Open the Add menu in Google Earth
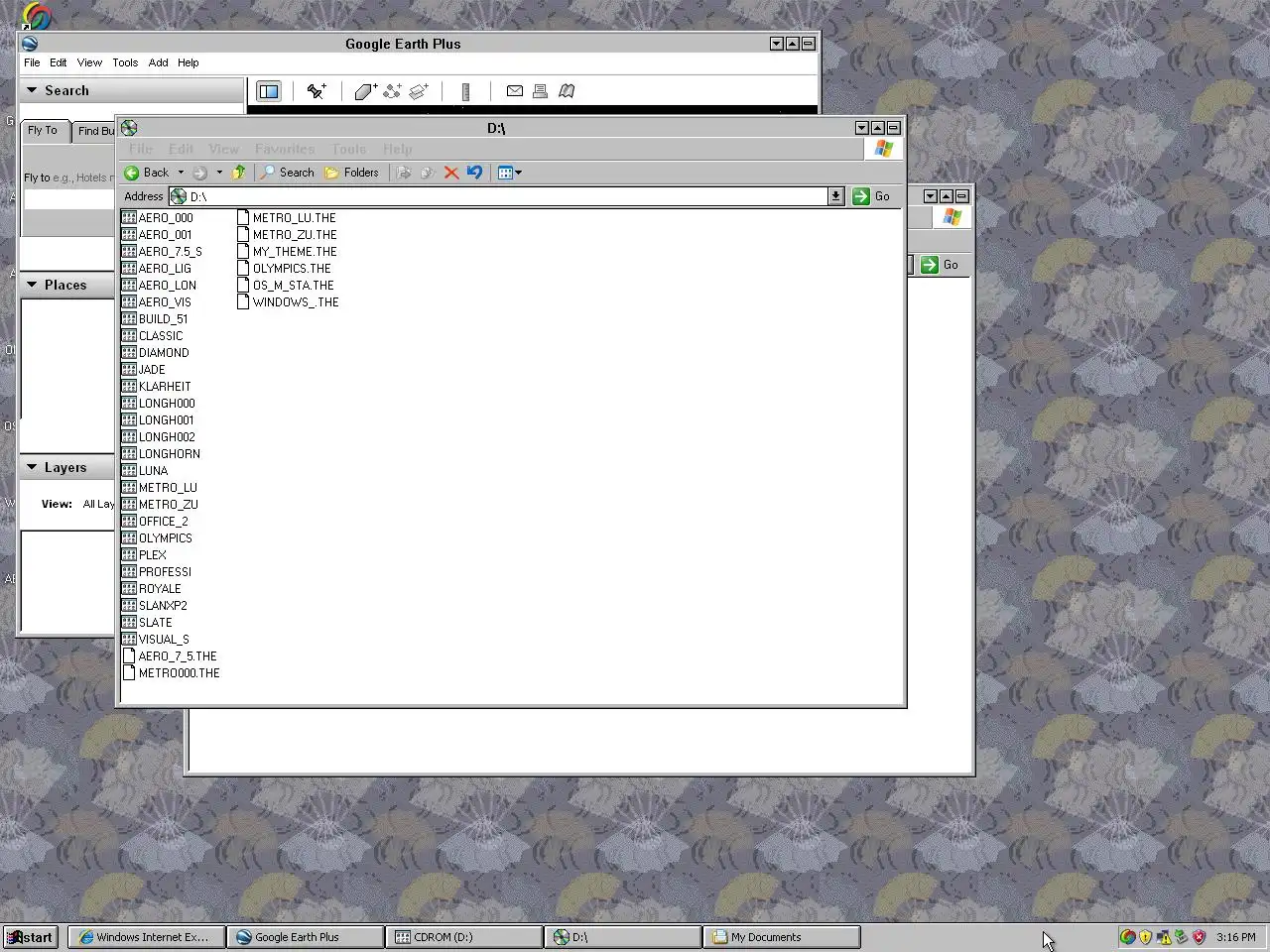The image size is (1270, 952). [x=159, y=62]
